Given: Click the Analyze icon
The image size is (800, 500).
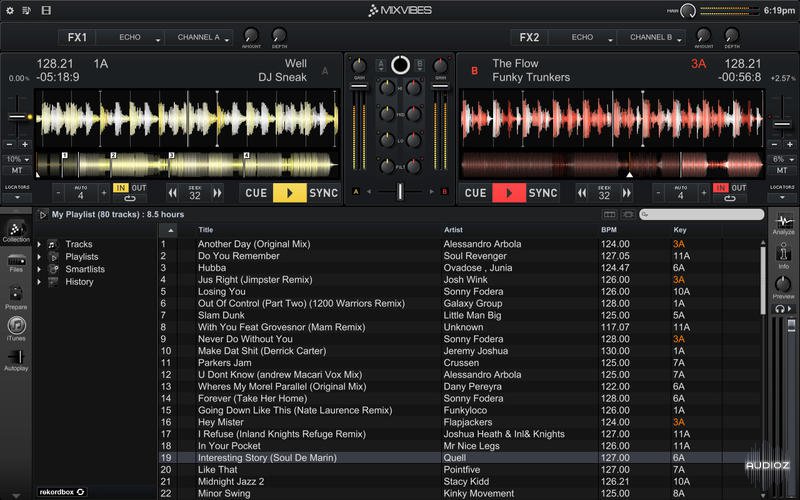Looking at the screenshot, I should click(x=783, y=223).
